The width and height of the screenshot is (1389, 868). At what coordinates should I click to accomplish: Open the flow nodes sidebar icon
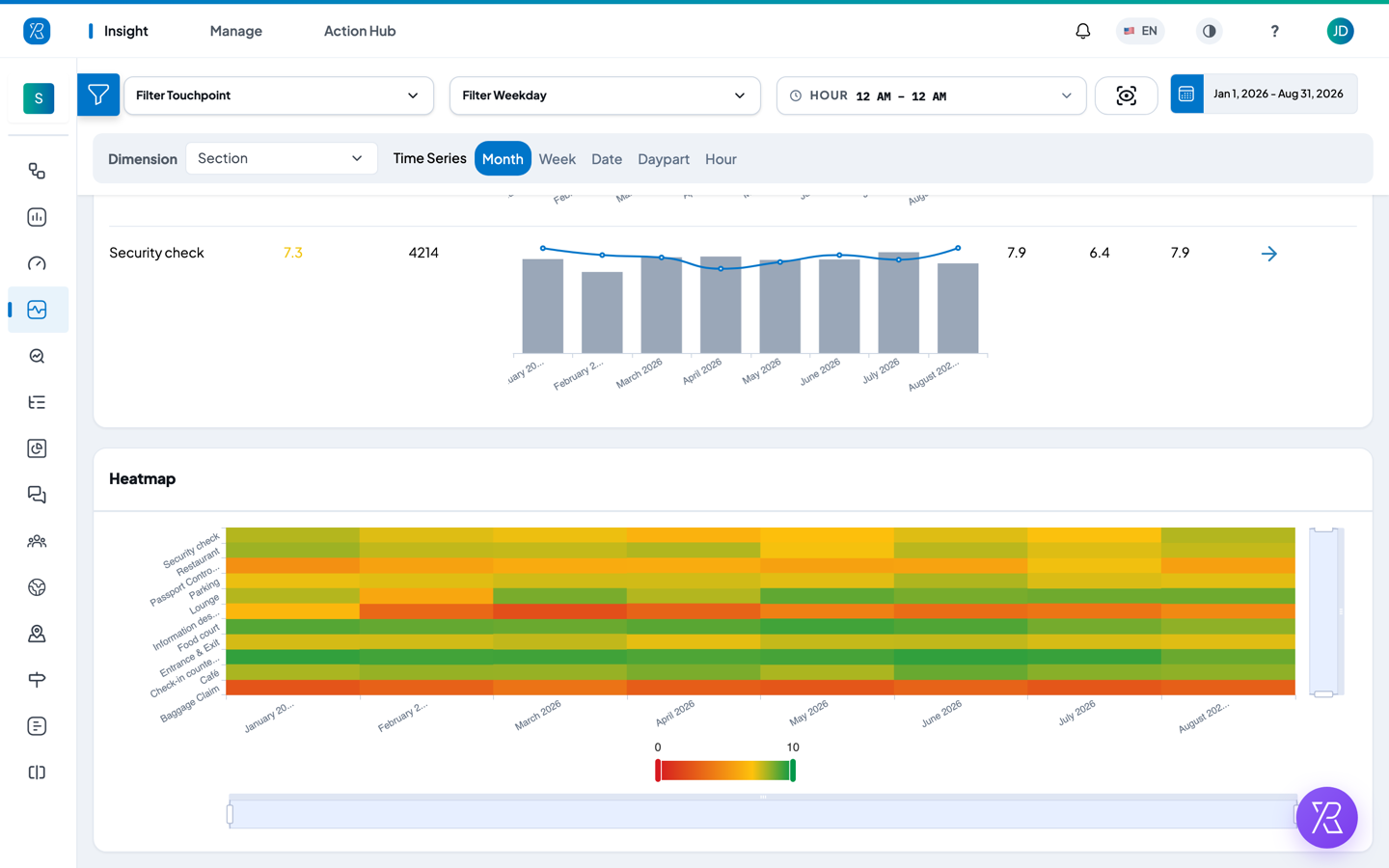(x=37, y=171)
